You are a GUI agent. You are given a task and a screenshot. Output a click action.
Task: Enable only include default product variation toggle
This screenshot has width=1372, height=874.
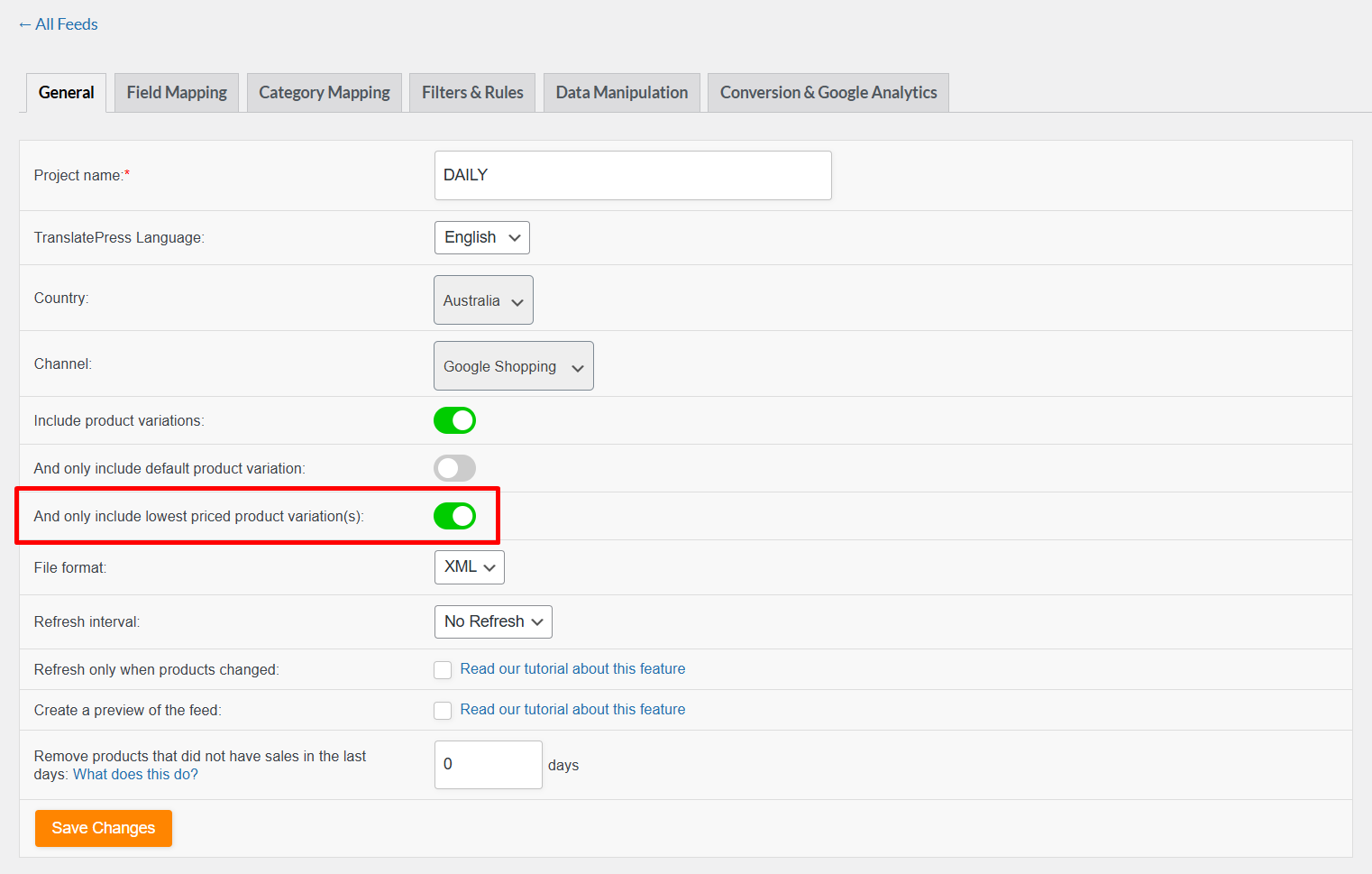point(454,468)
